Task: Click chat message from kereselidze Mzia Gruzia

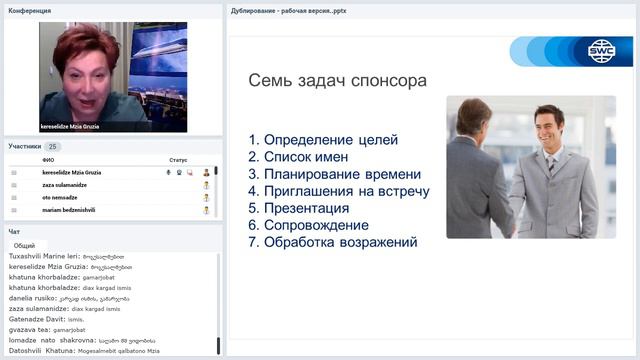Action: pyautogui.click(x=70, y=267)
